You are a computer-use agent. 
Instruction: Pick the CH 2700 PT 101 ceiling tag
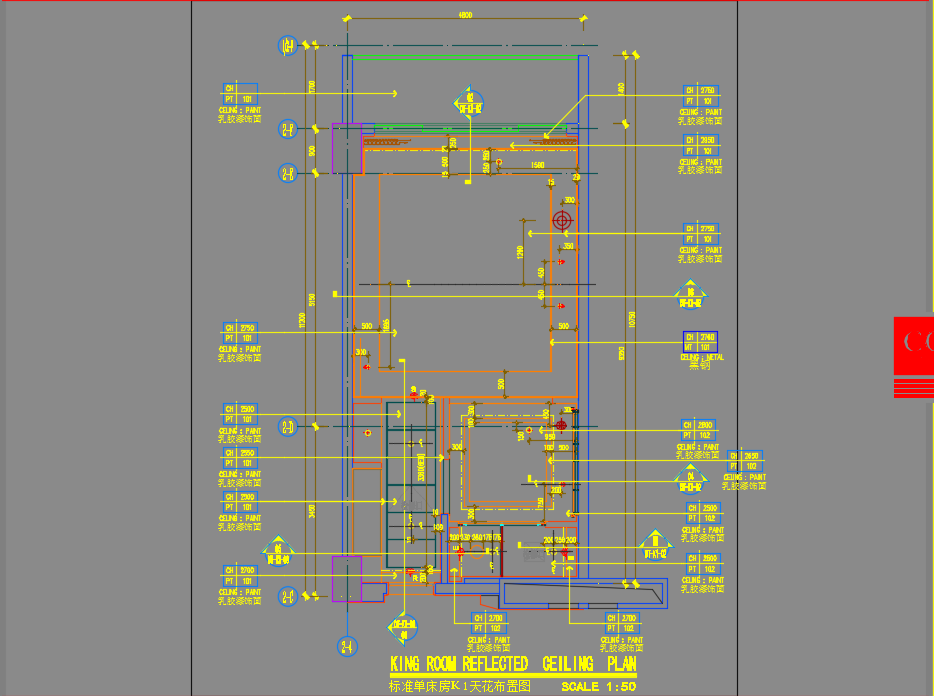click(x=240, y=576)
